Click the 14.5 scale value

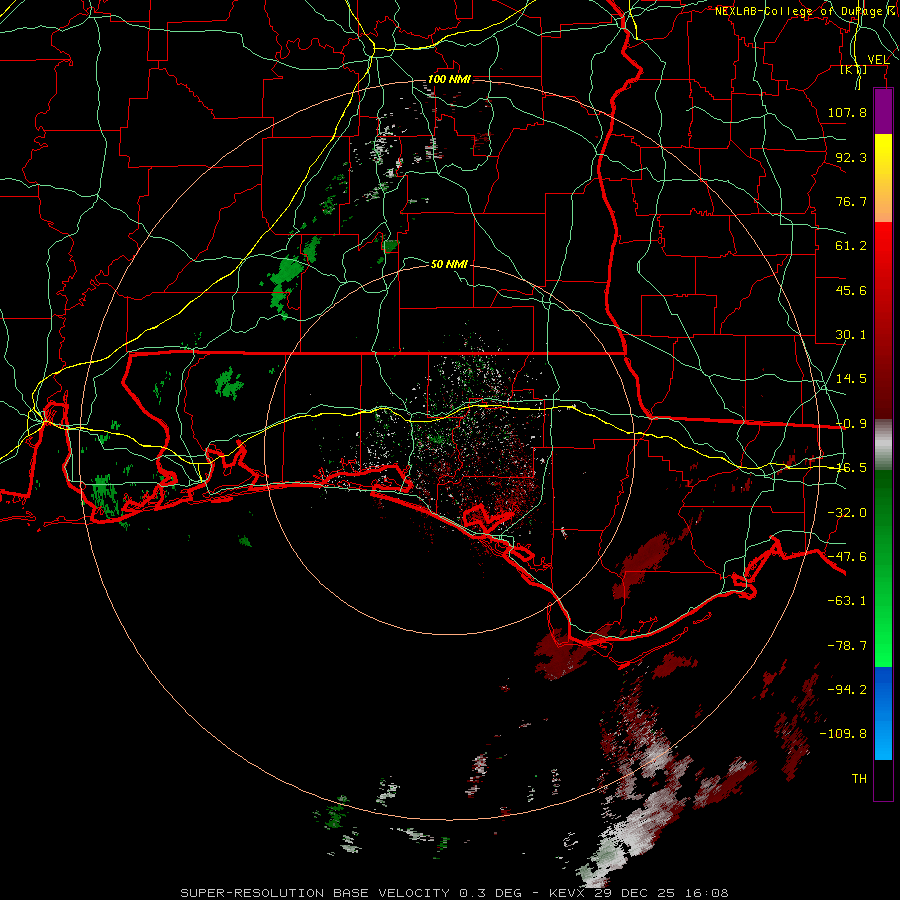[x=851, y=379]
